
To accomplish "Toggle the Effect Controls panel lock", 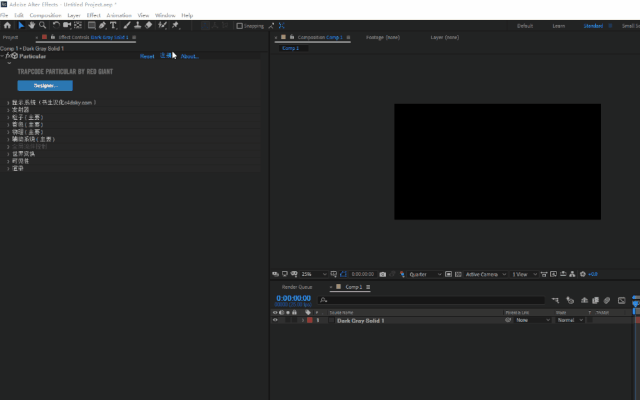I will 53,37.
